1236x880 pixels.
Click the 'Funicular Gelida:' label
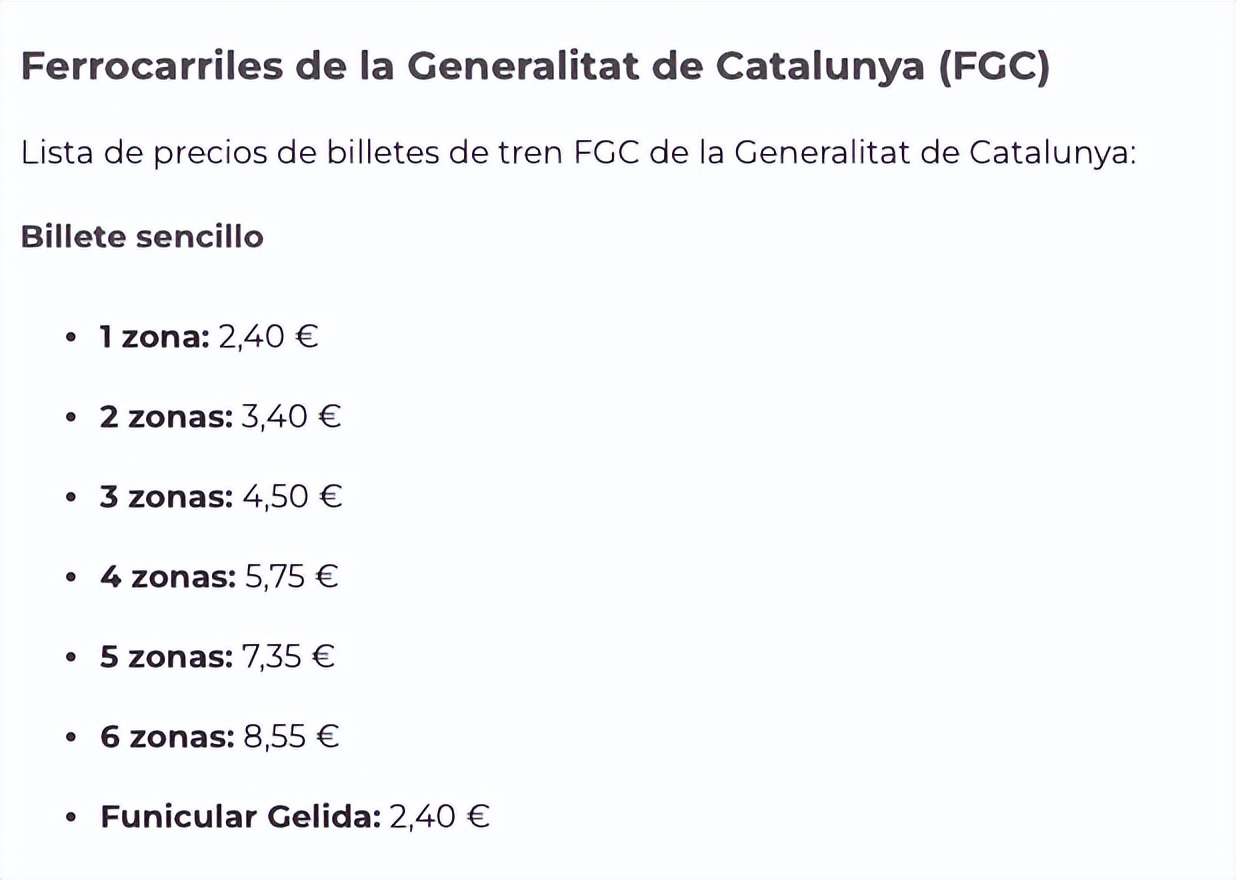click(x=240, y=817)
